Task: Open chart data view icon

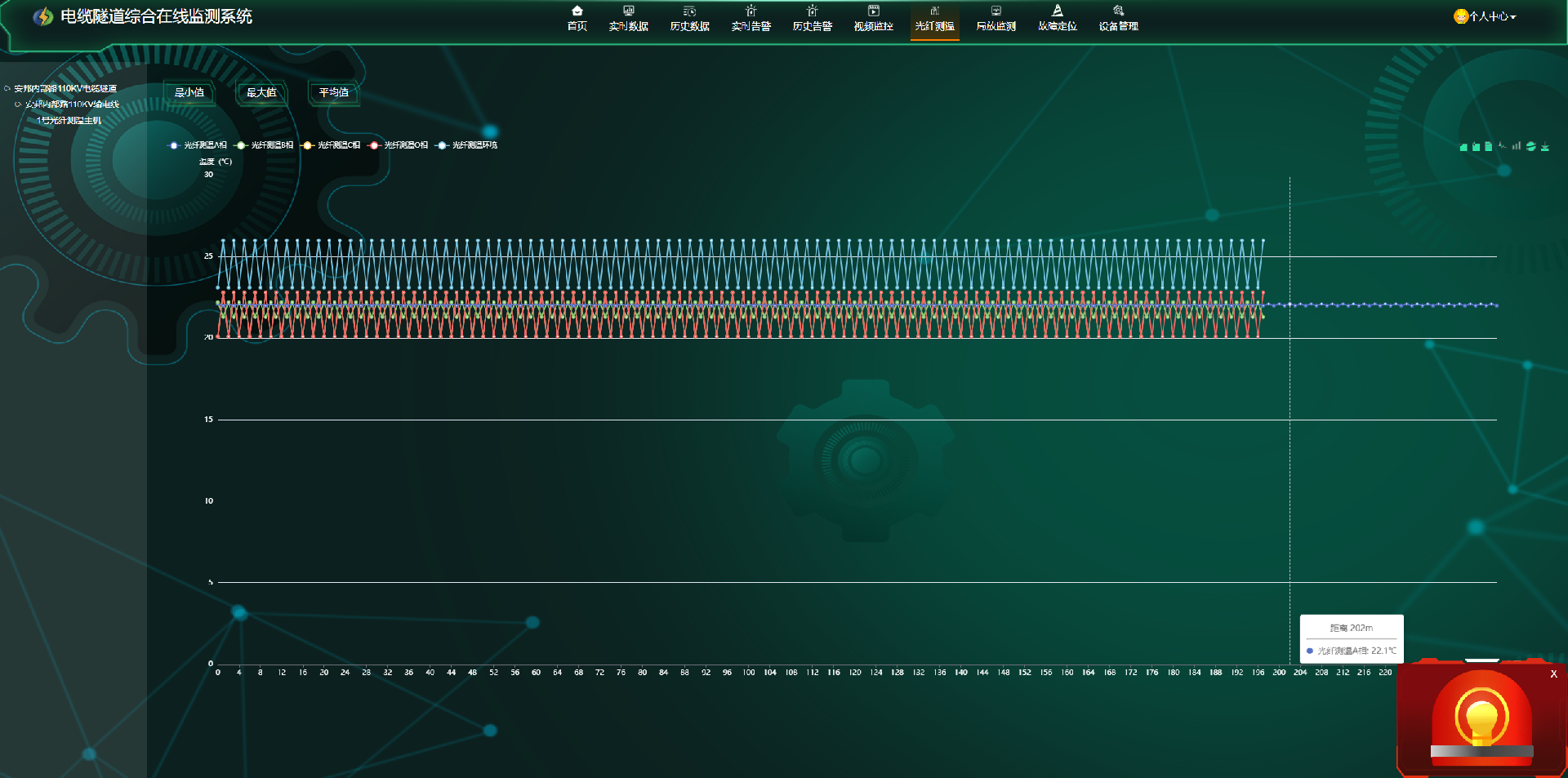Action: pyautogui.click(x=1488, y=146)
